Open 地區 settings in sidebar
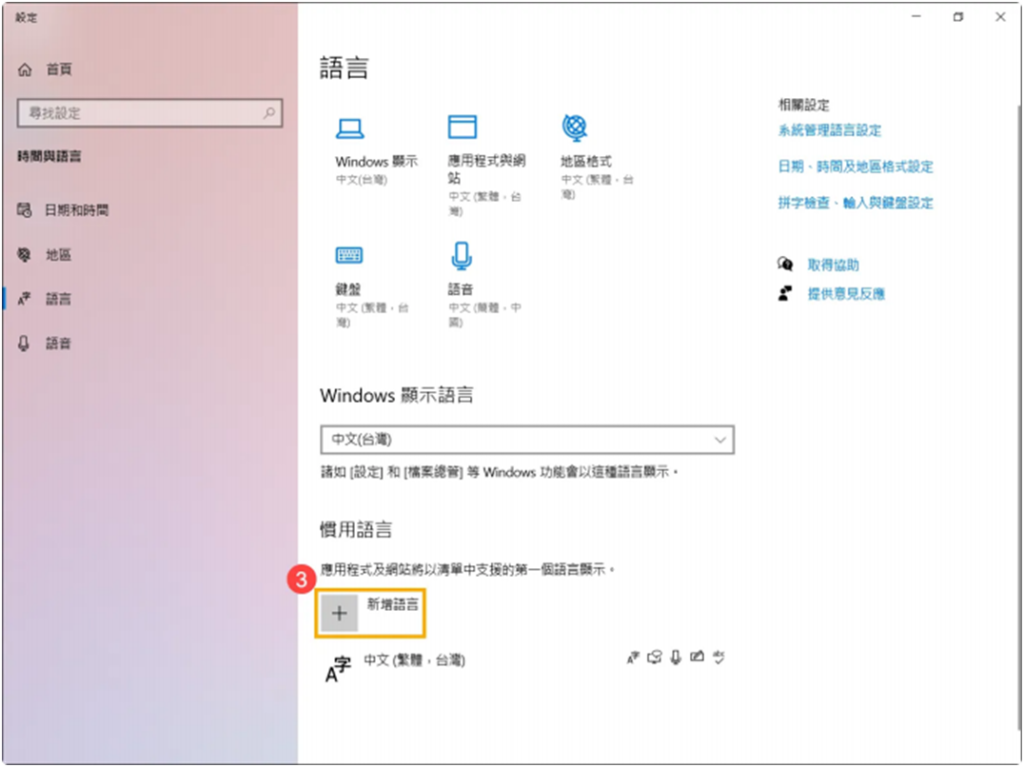This screenshot has height=767, width=1024. pos(58,255)
